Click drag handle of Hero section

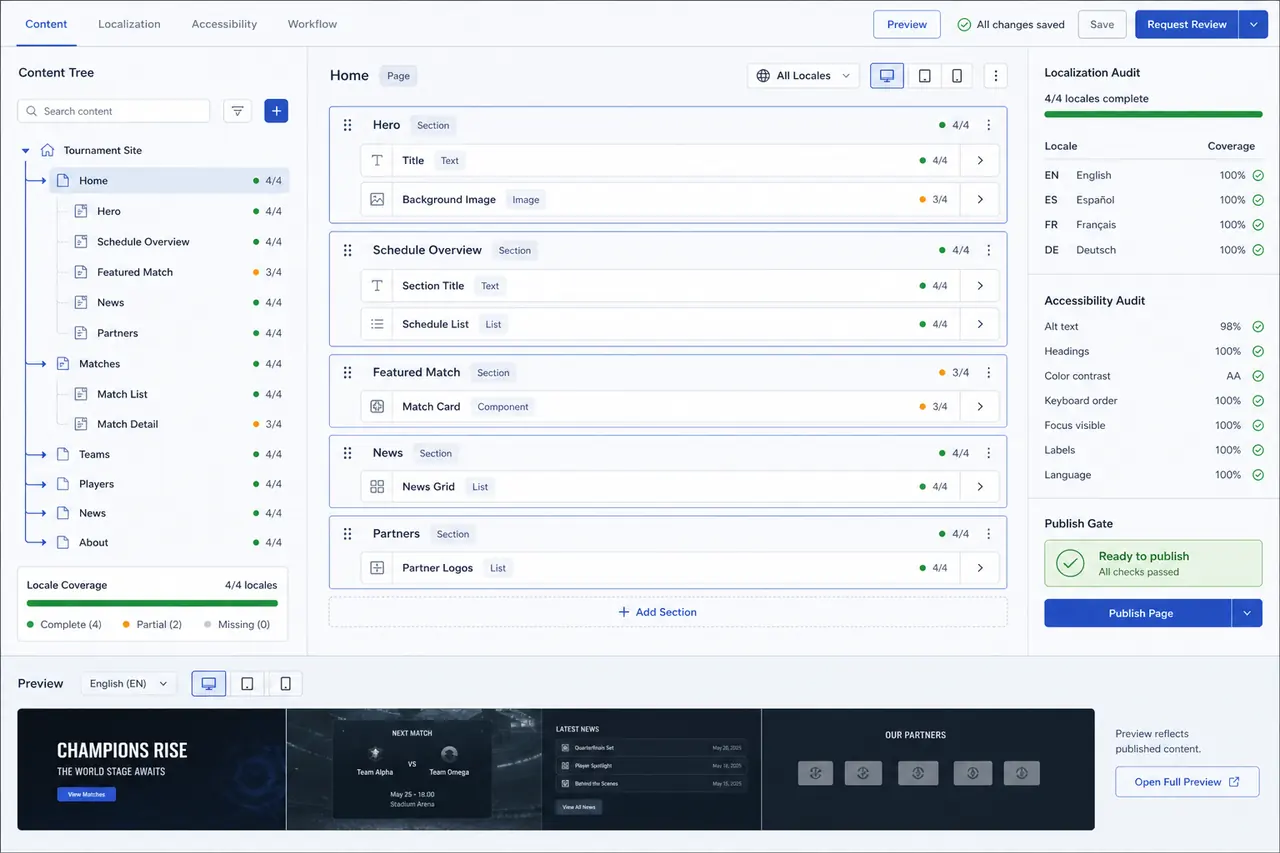348,125
